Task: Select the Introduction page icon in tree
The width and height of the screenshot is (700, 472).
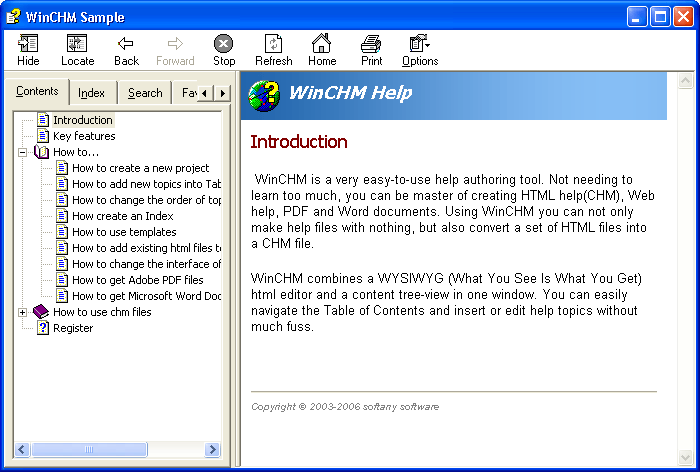Action: 43,120
